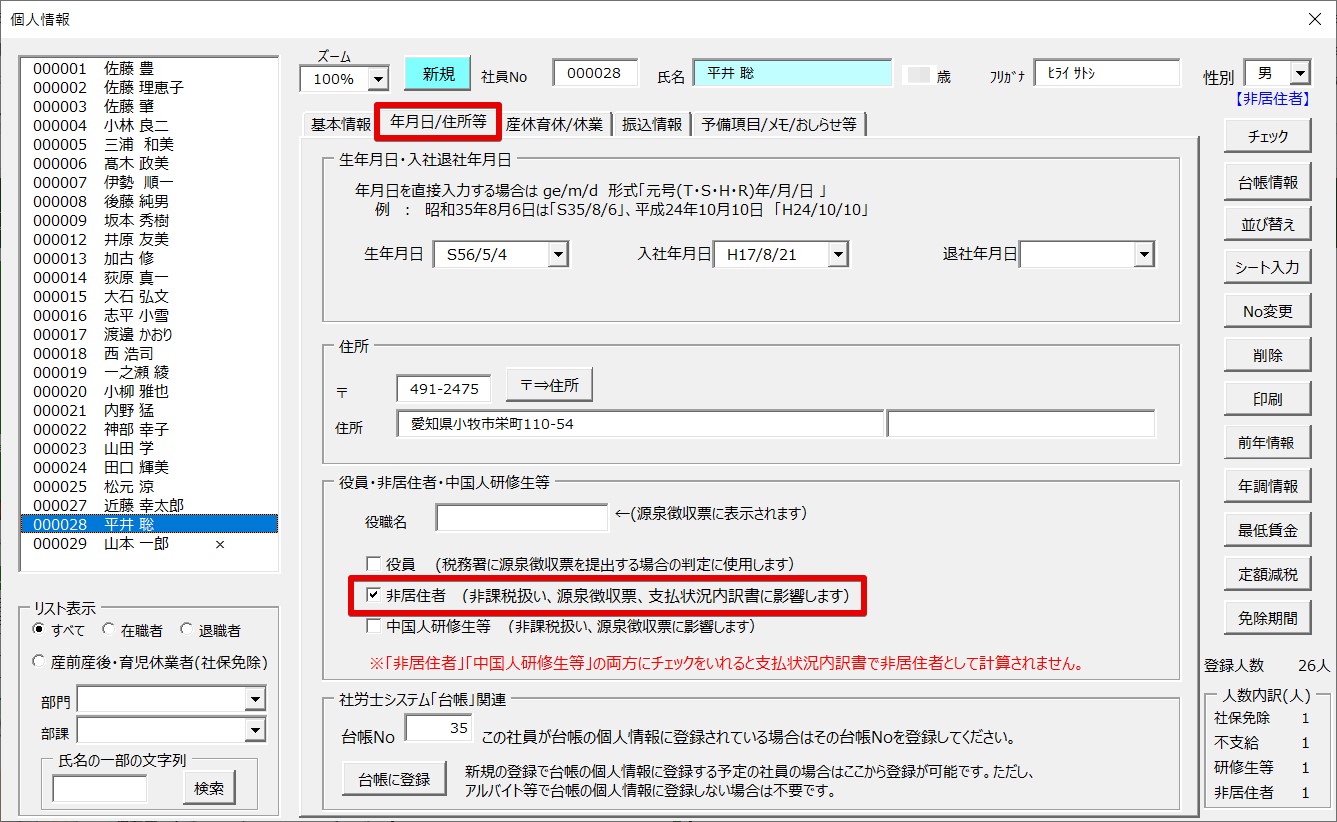
Task: Uncheck the 非居住者 checkbox
Action: pos(374,595)
